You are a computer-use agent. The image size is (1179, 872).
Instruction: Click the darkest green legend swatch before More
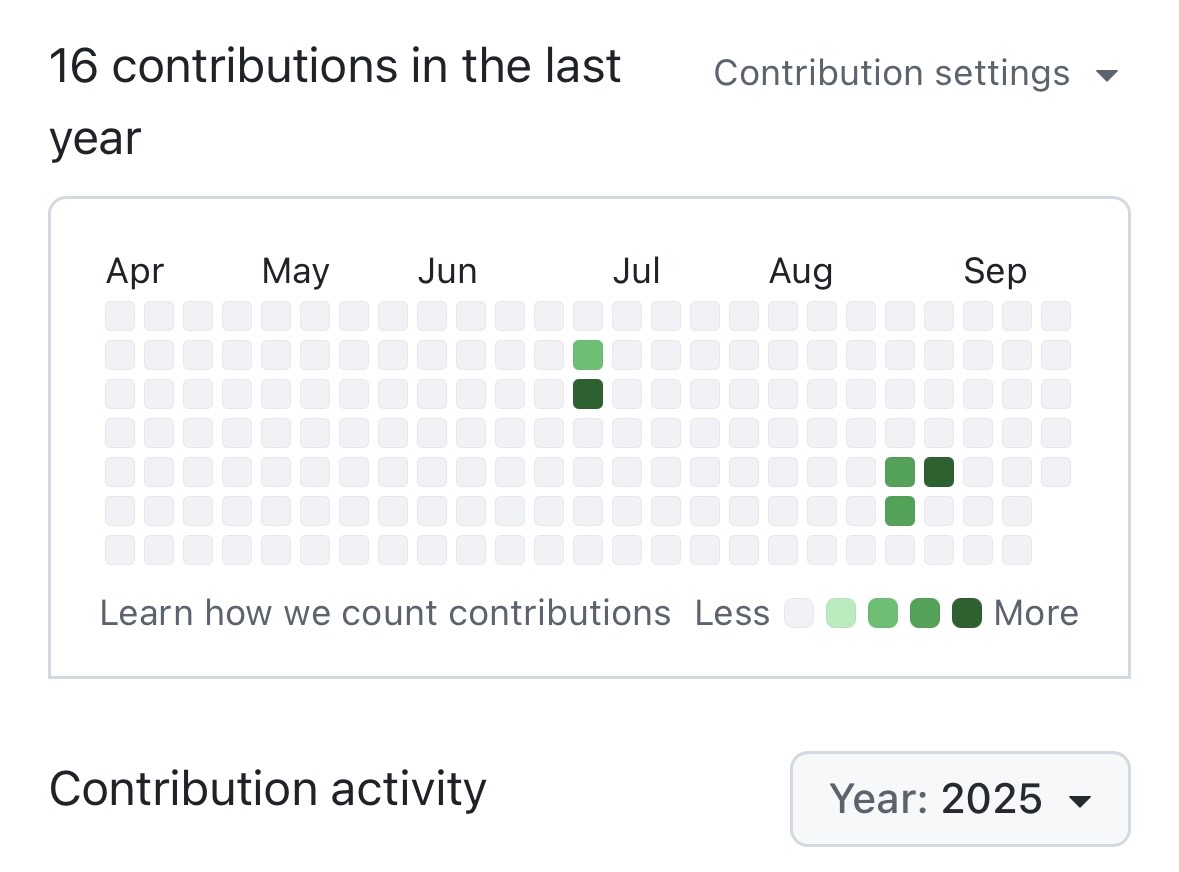[x=967, y=613]
